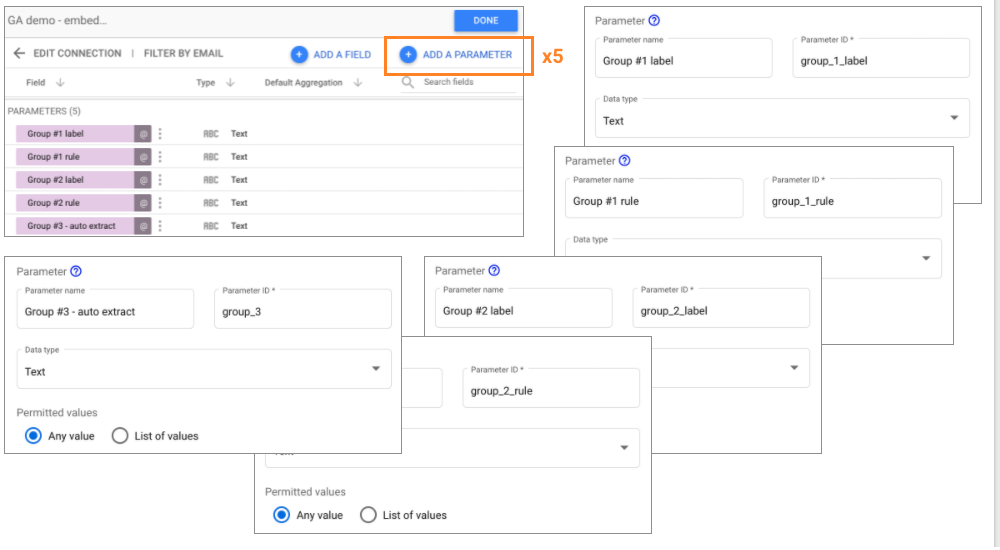Go back using the arrow beside EDIT CONNECTION
1000x550 pixels.
coord(19,54)
